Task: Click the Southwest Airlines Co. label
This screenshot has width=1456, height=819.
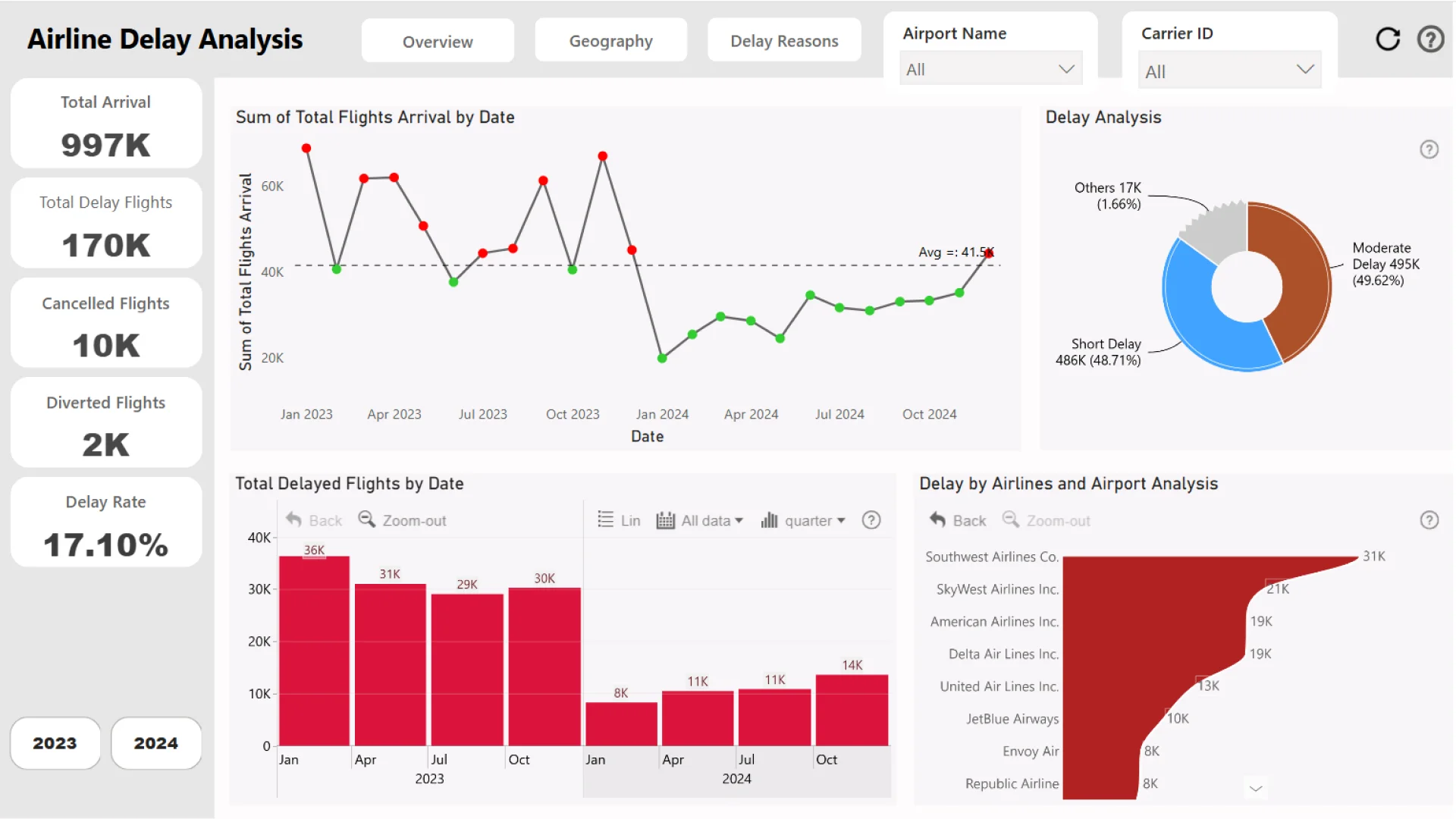Action: click(991, 557)
